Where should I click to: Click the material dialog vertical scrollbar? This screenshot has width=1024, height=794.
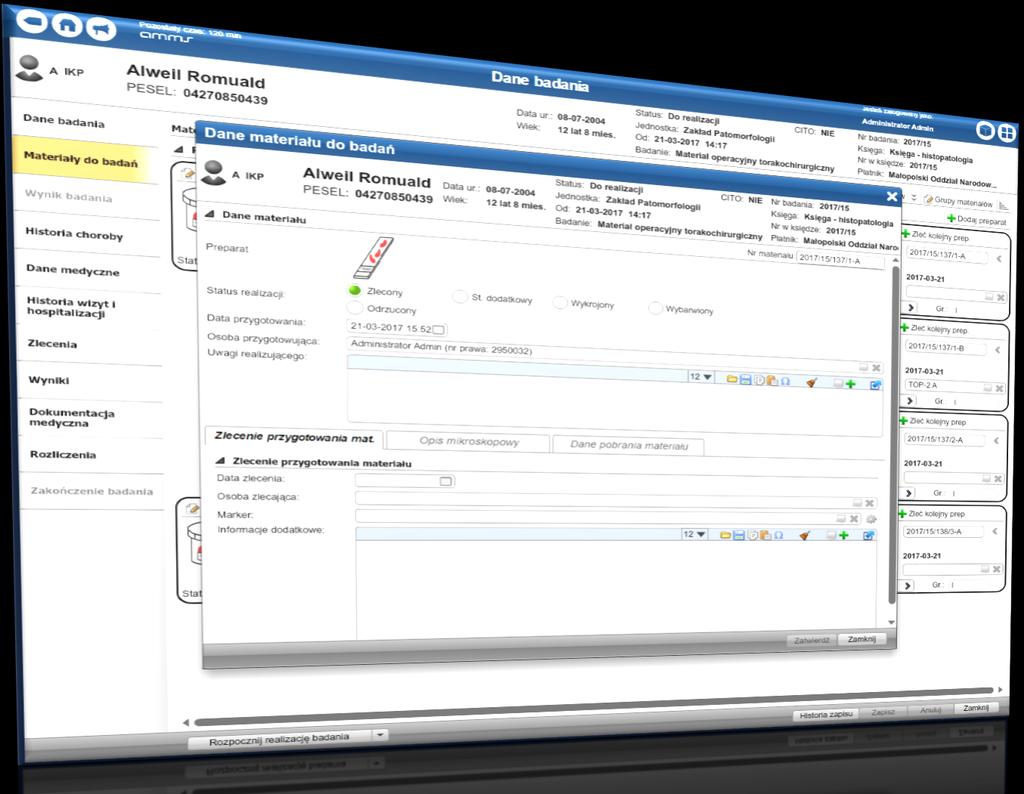tap(891, 434)
